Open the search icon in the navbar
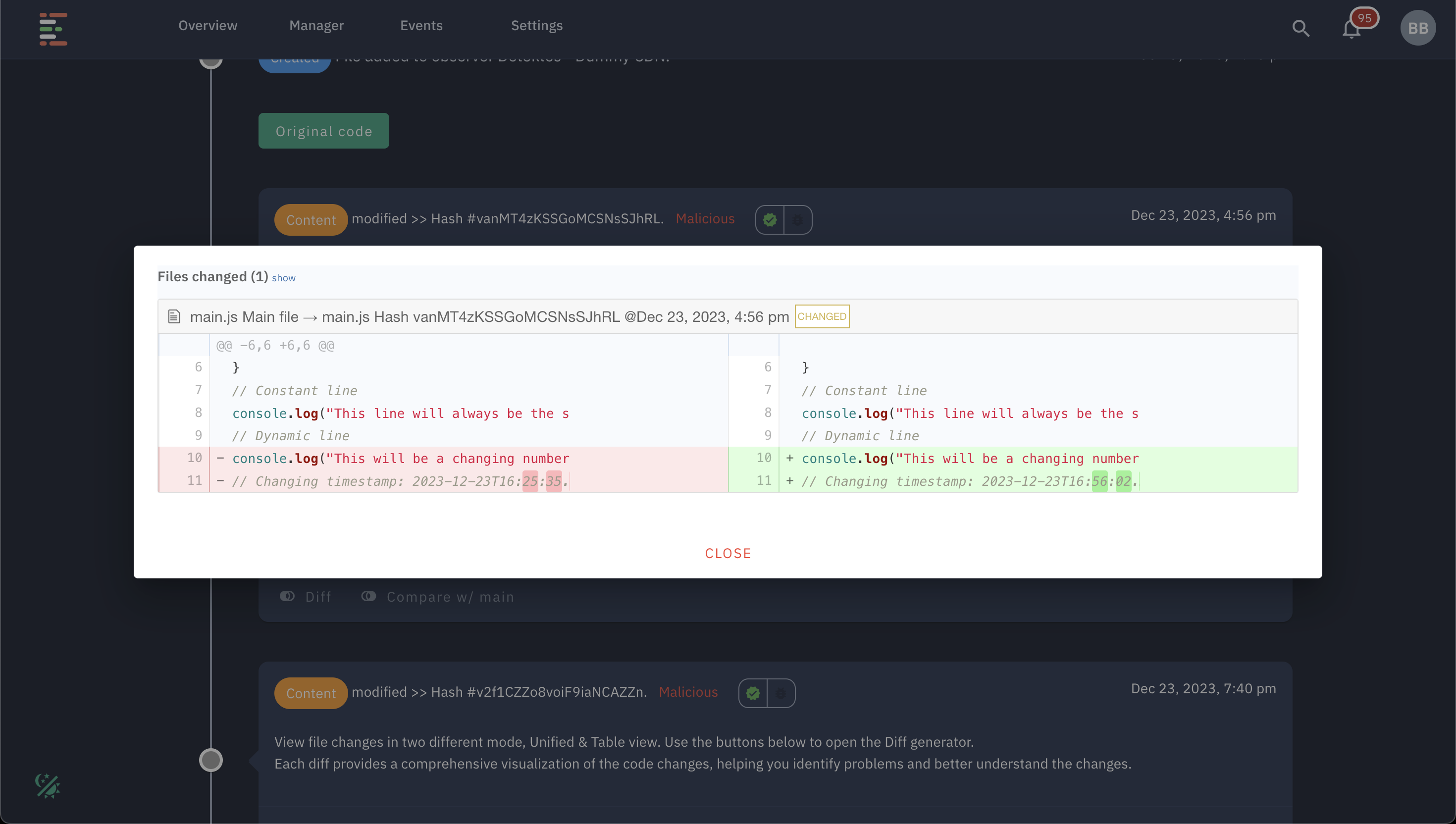1456x824 pixels. pyautogui.click(x=1300, y=28)
